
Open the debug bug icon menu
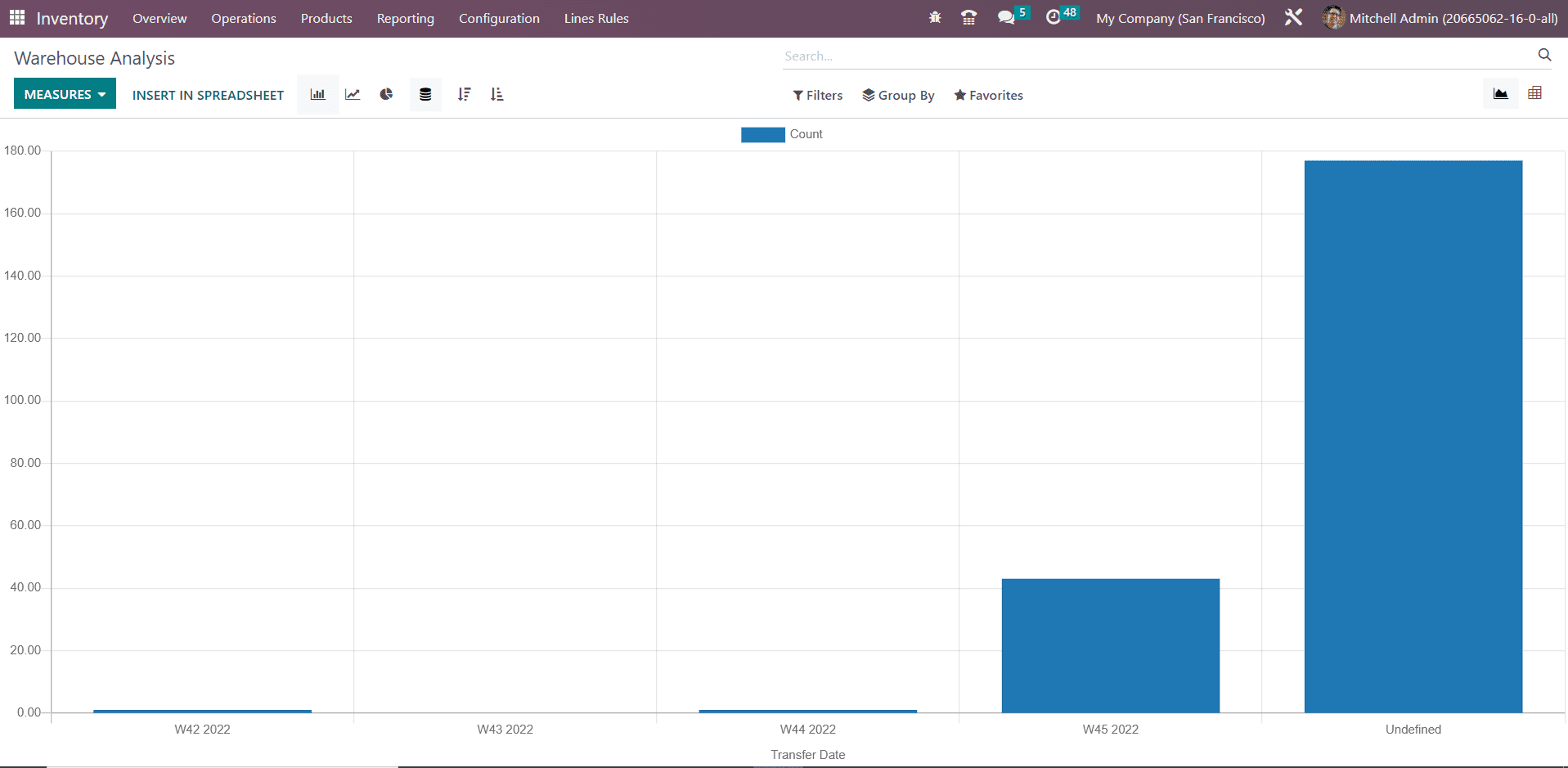935,18
